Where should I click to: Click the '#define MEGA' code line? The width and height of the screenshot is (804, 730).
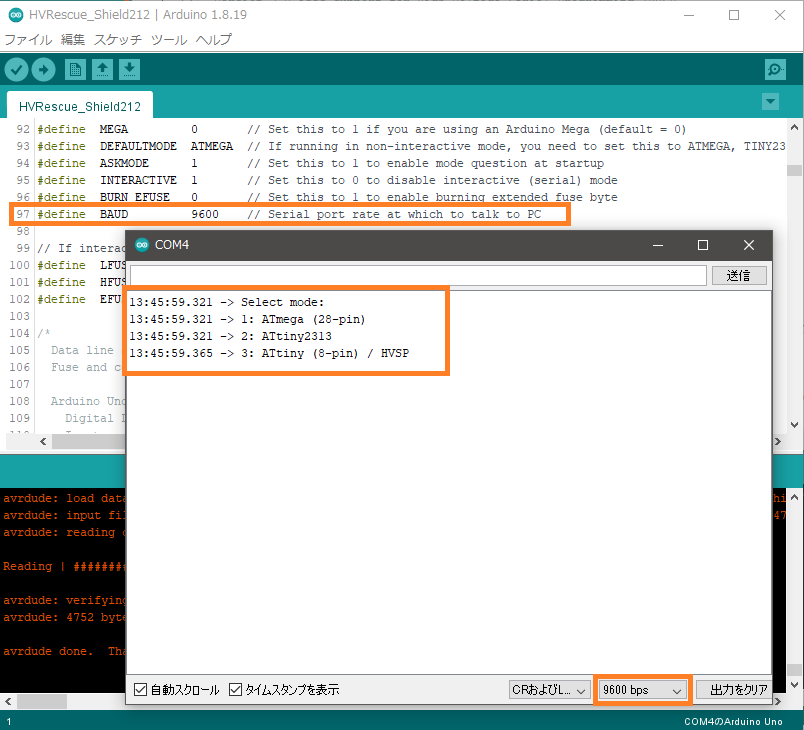[361, 129]
